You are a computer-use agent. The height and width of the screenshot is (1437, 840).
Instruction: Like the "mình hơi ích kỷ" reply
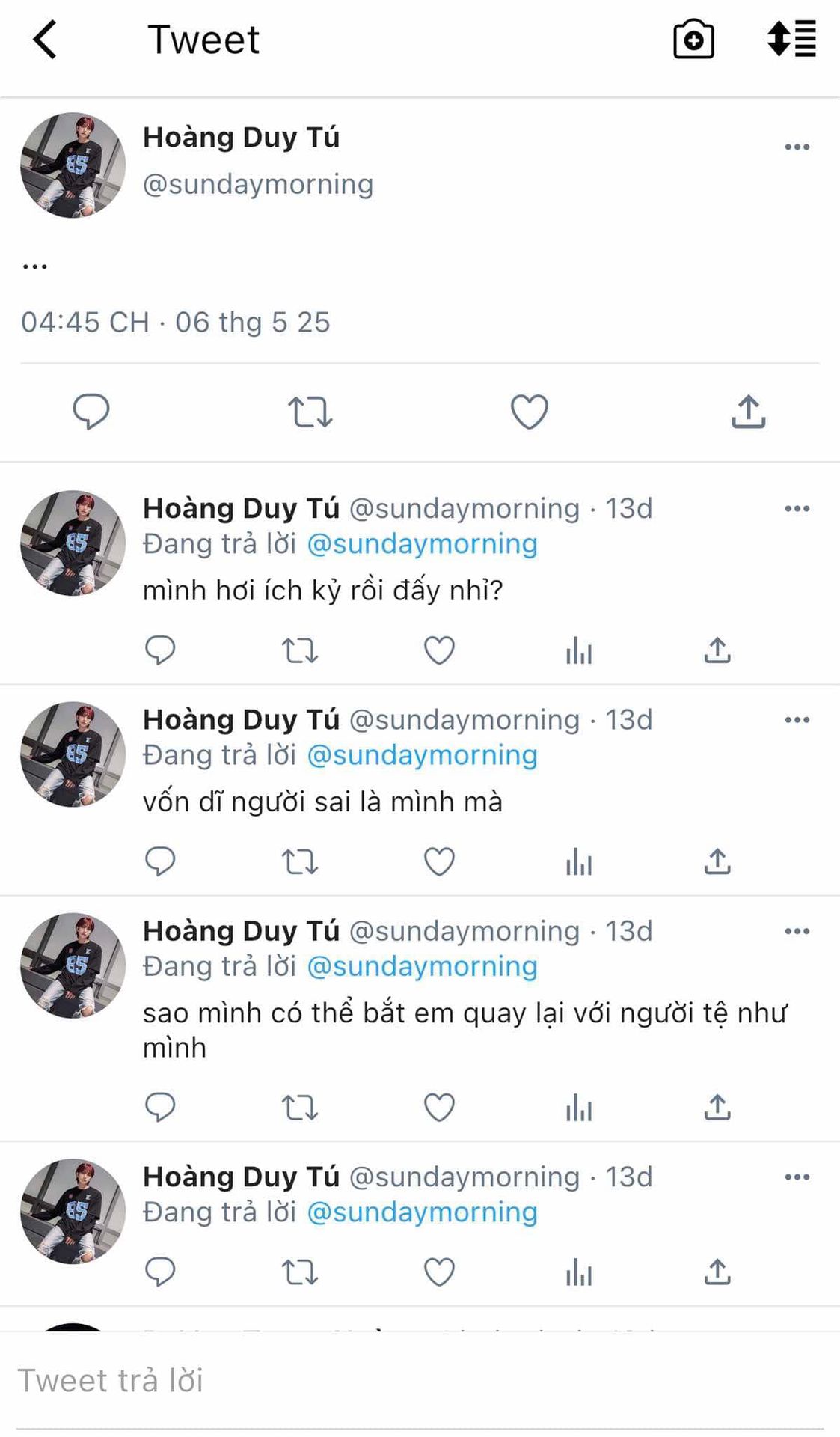pos(439,650)
